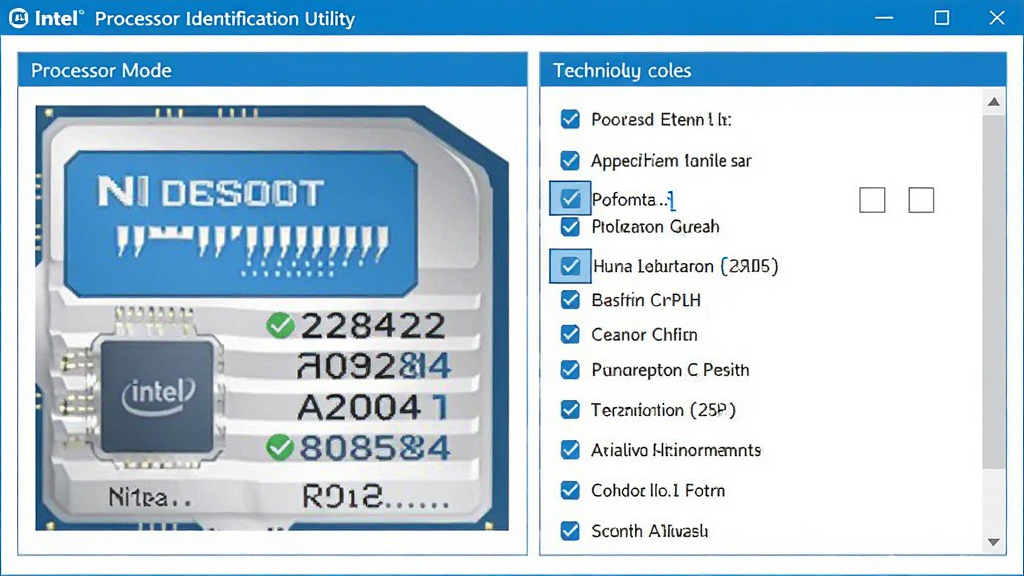Click the green checkmark beside 808584
The width and height of the screenshot is (1024, 576).
[280, 447]
